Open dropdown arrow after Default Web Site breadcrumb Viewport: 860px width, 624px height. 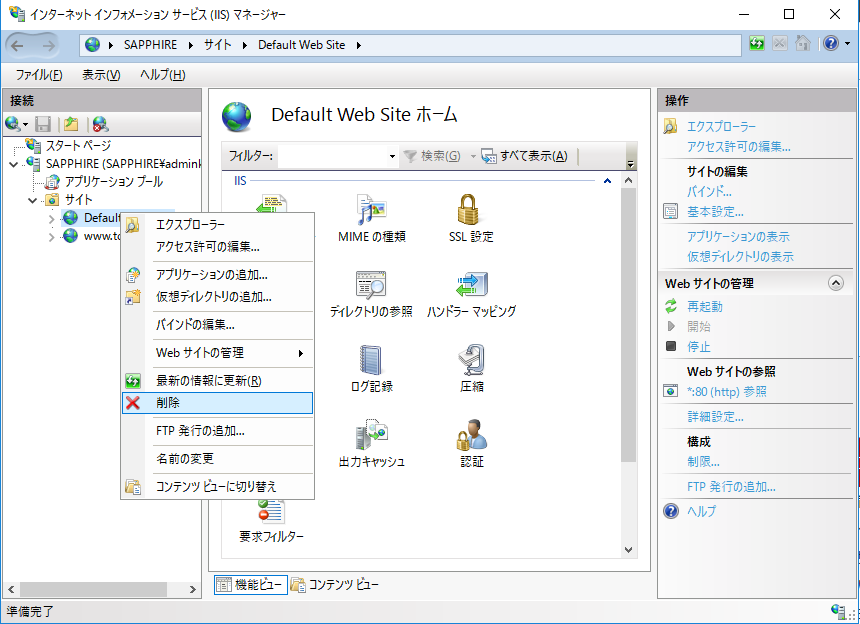point(359,45)
